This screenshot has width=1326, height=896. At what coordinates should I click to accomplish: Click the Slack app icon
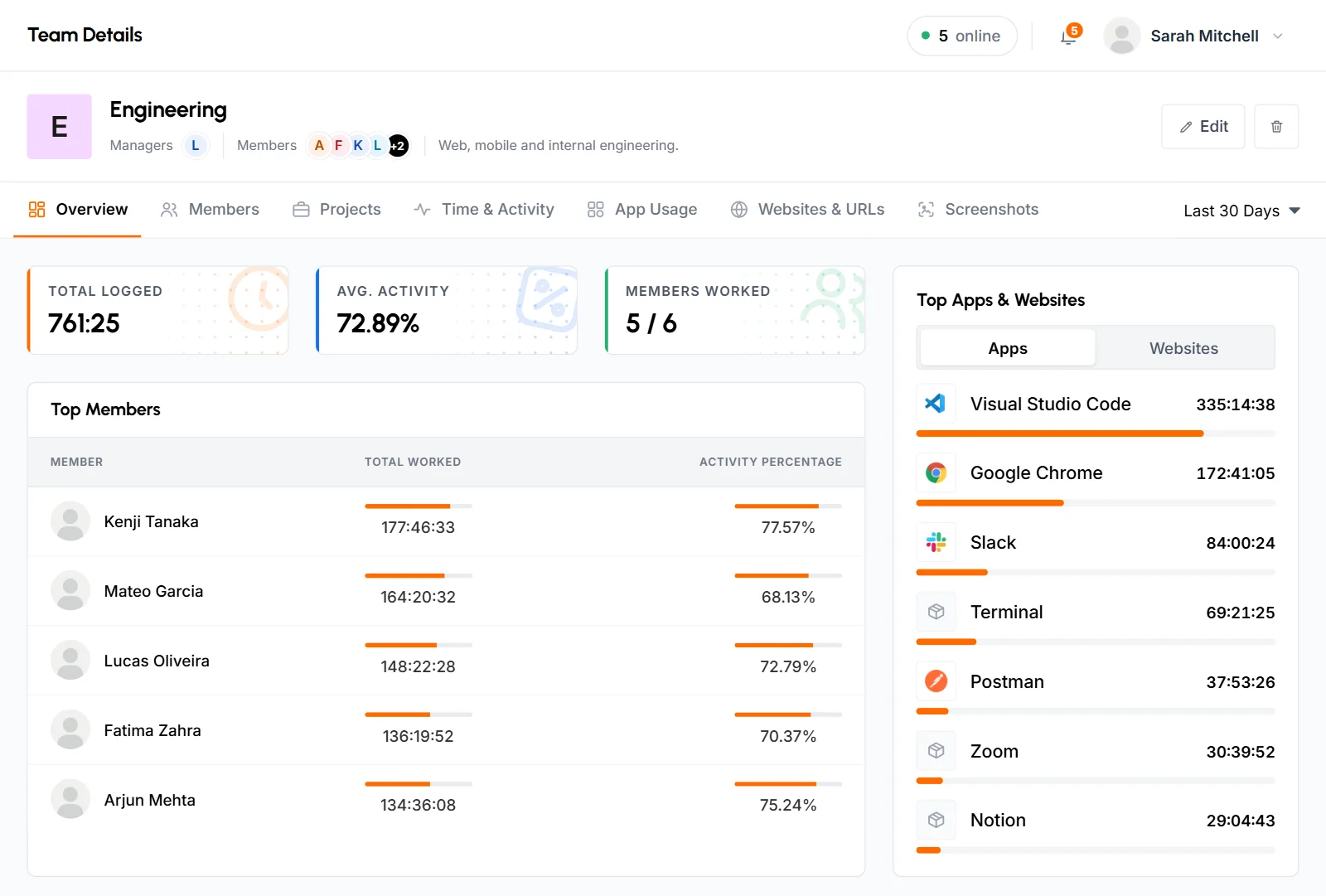[x=936, y=543]
